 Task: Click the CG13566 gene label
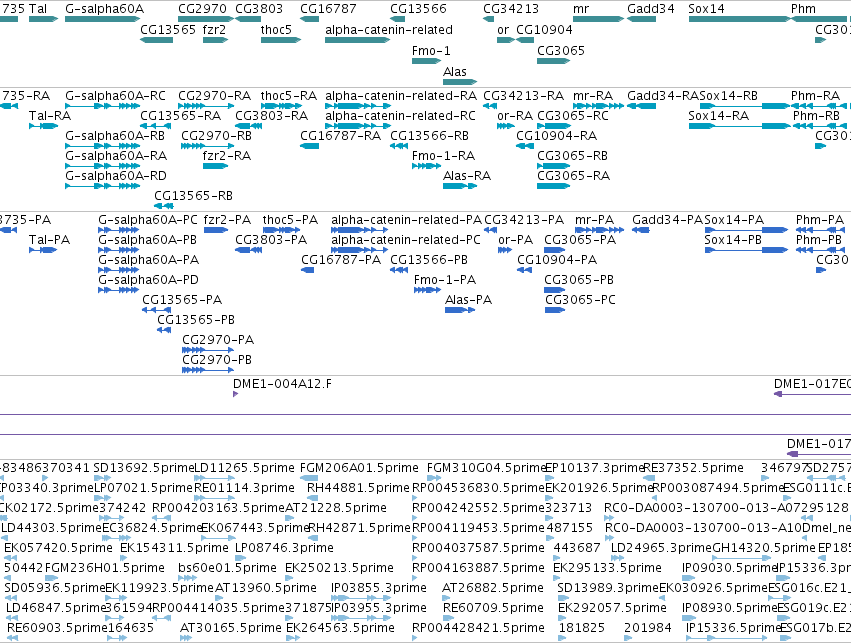tap(418, 9)
